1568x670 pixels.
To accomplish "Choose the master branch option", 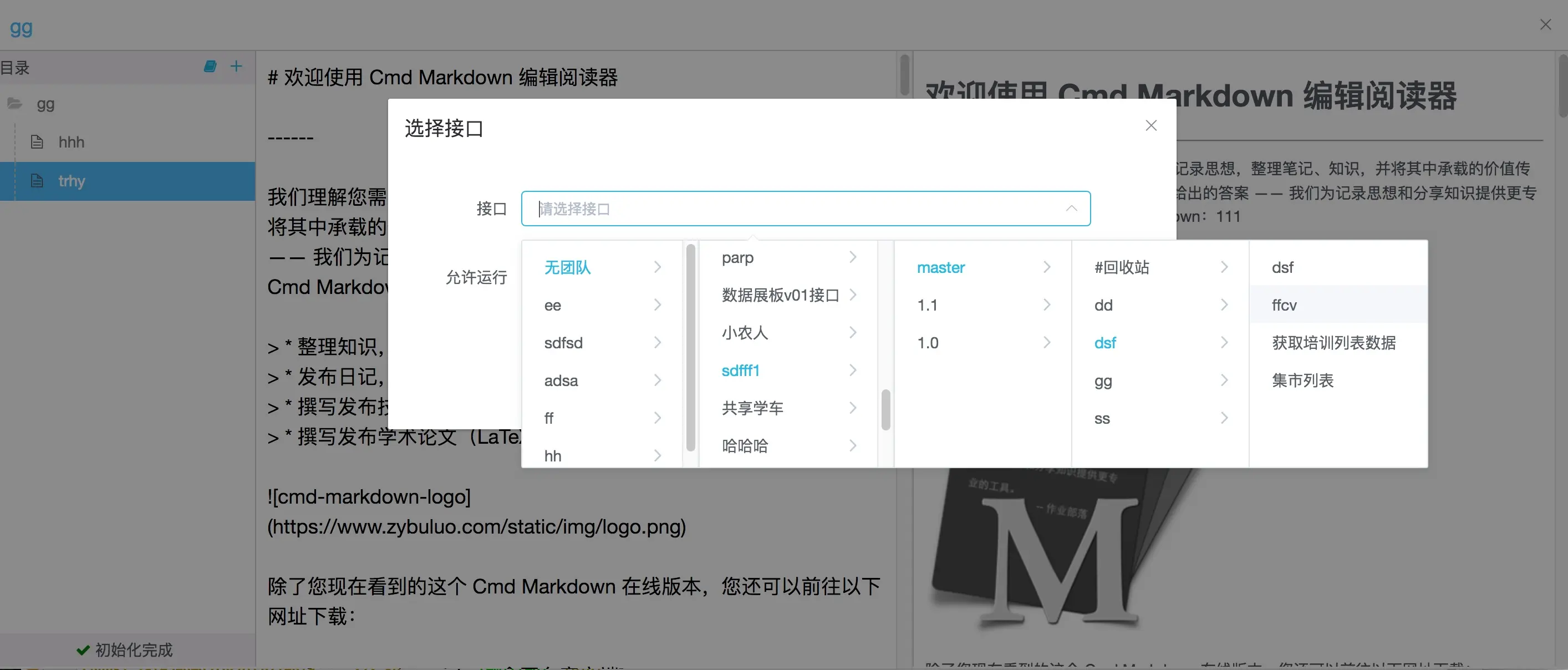I will click(940, 267).
